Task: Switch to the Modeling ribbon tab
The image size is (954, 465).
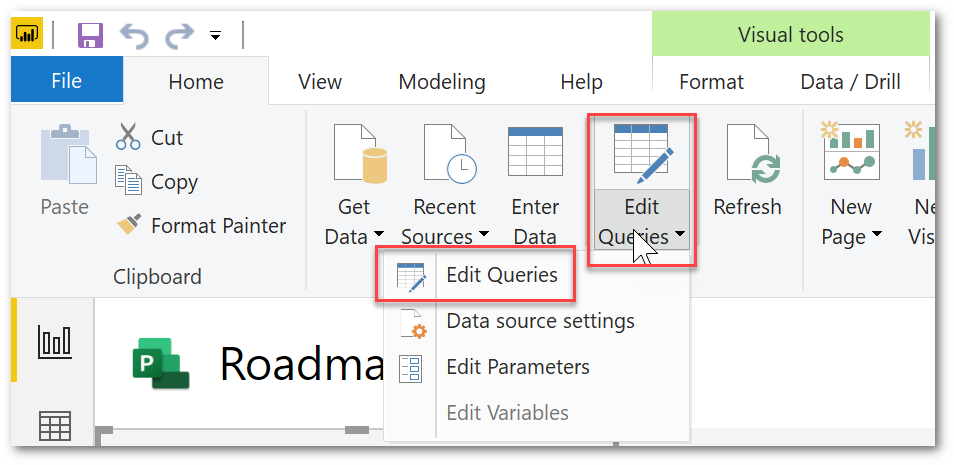Action: pyautogui.click(x=442, y=82)
